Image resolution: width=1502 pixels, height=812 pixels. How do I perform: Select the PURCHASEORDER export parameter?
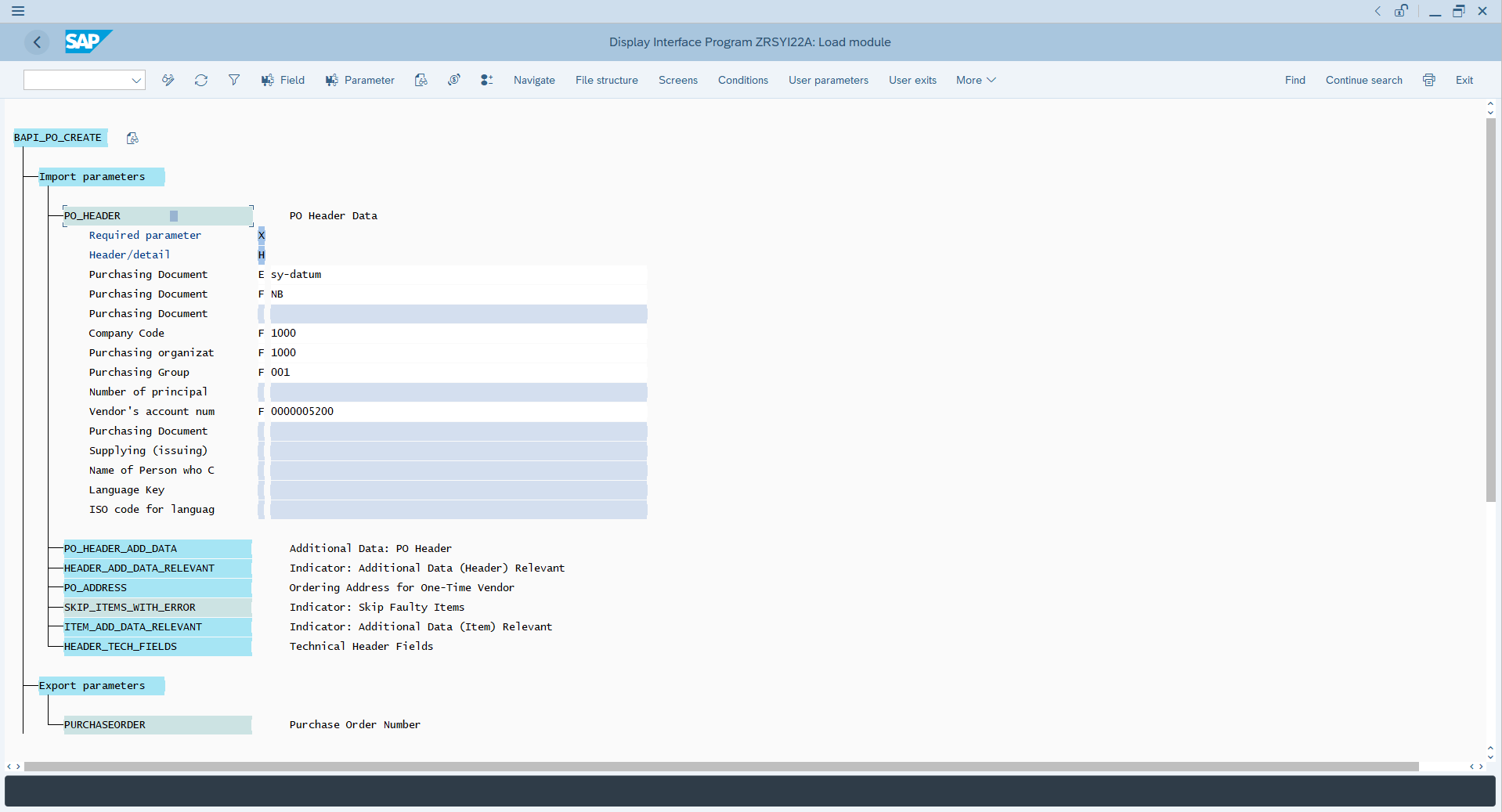pos(105,724)
